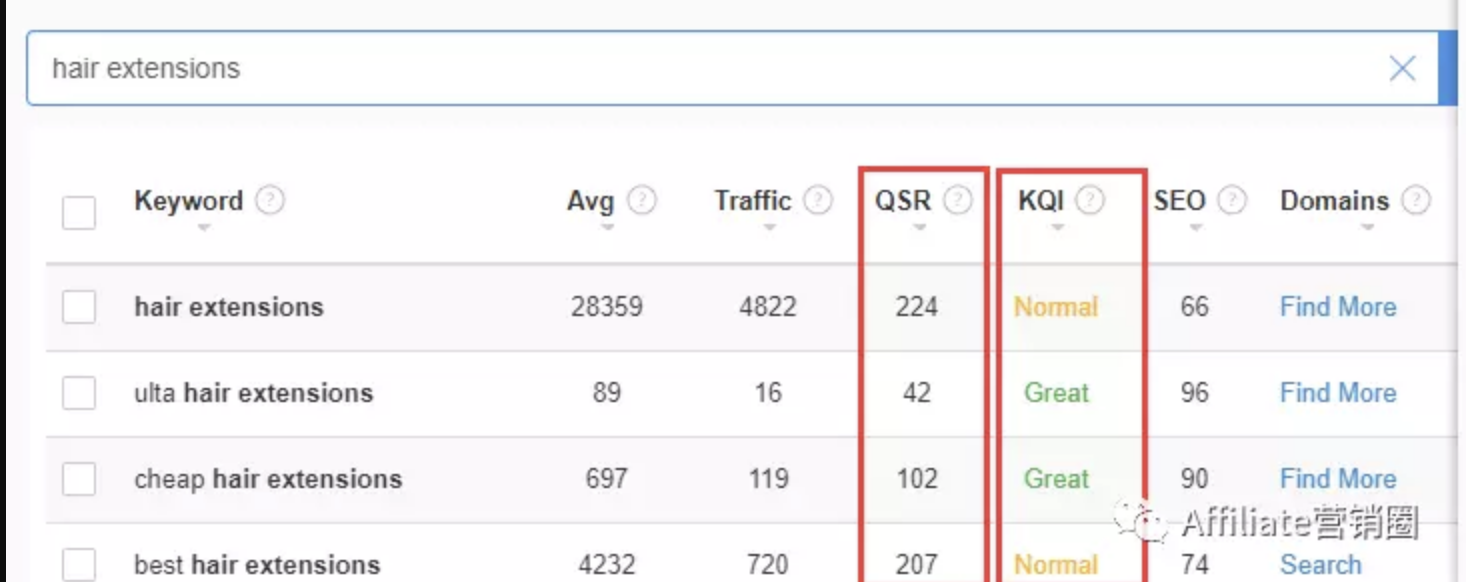Open the SEO column help icon
The height and width of the screenshot is (582, 1466).
coord(1232,200)
